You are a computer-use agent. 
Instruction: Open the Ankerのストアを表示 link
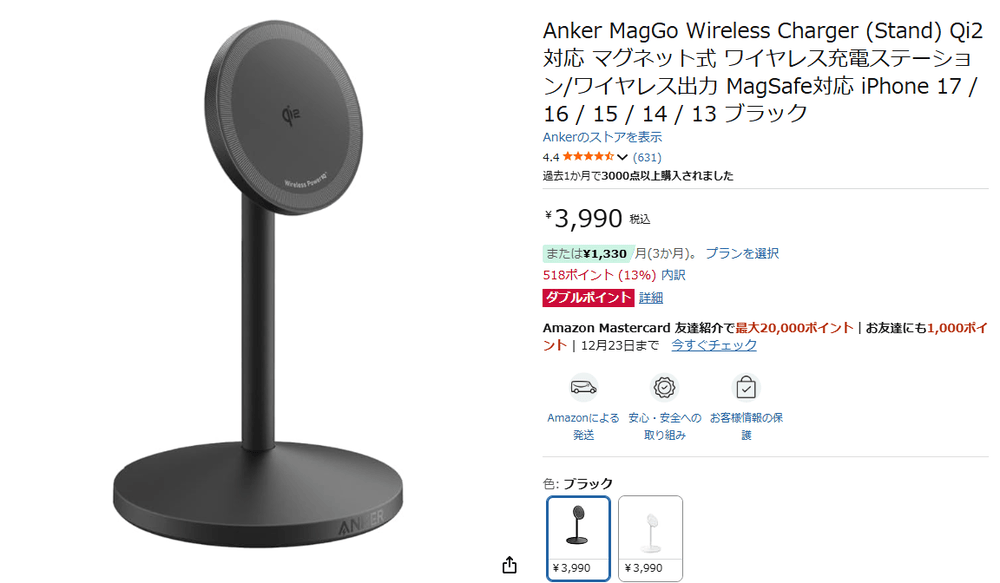[x=602, y=137]
